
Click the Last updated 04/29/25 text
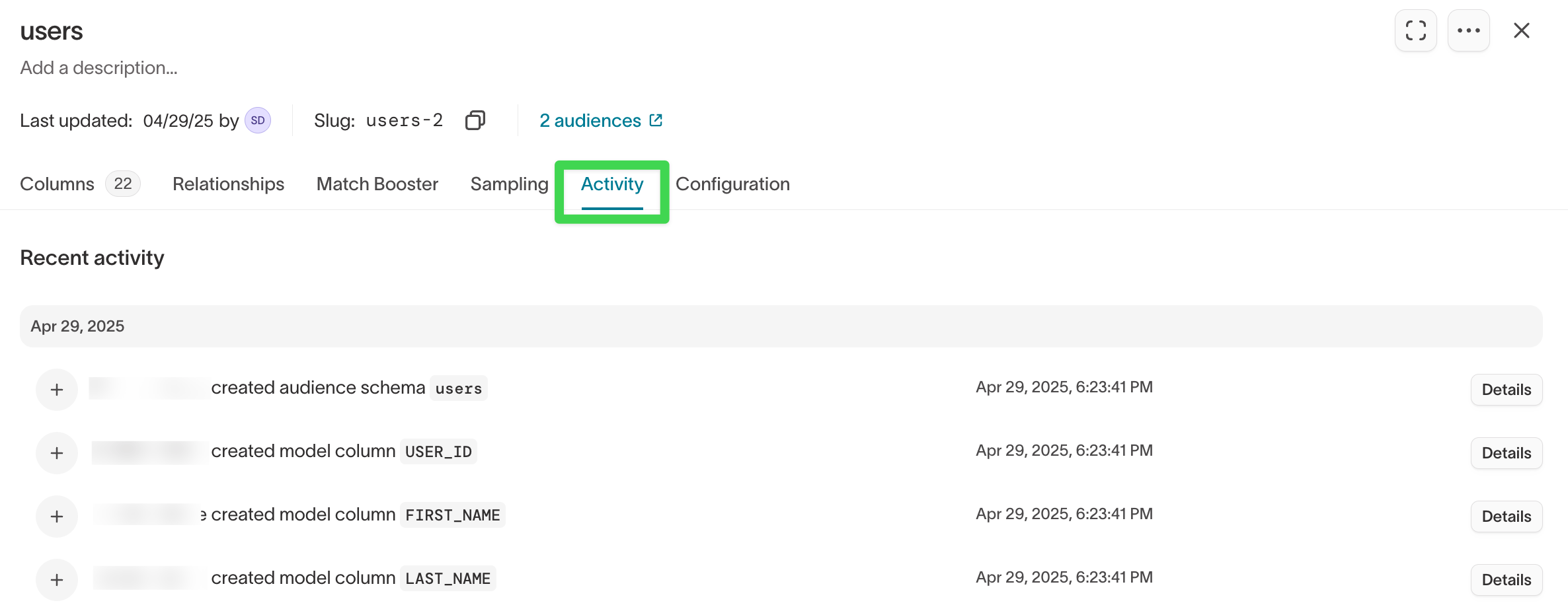(x=116, y=120)
